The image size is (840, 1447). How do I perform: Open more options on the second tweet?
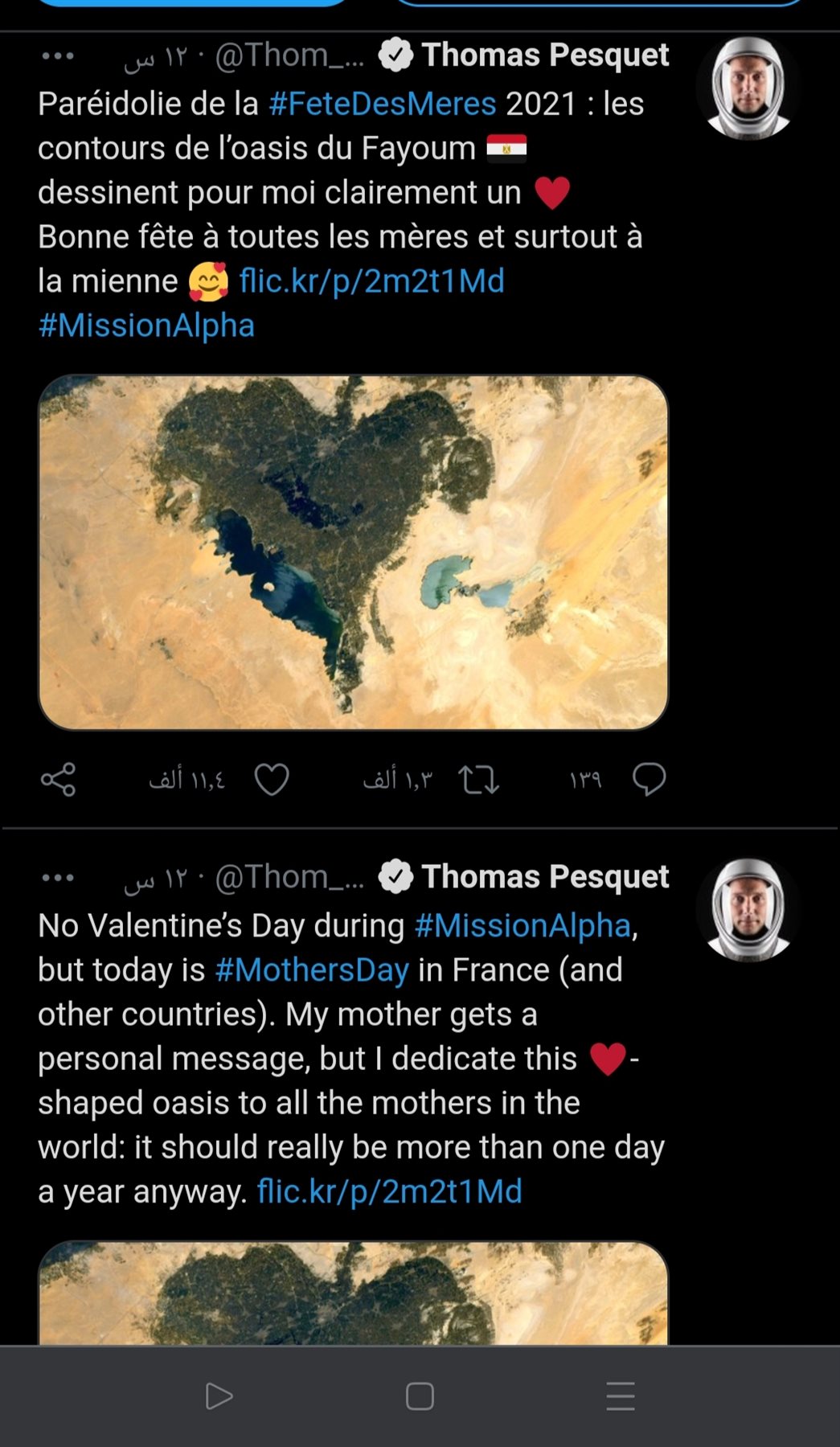[x=58, y=878]
